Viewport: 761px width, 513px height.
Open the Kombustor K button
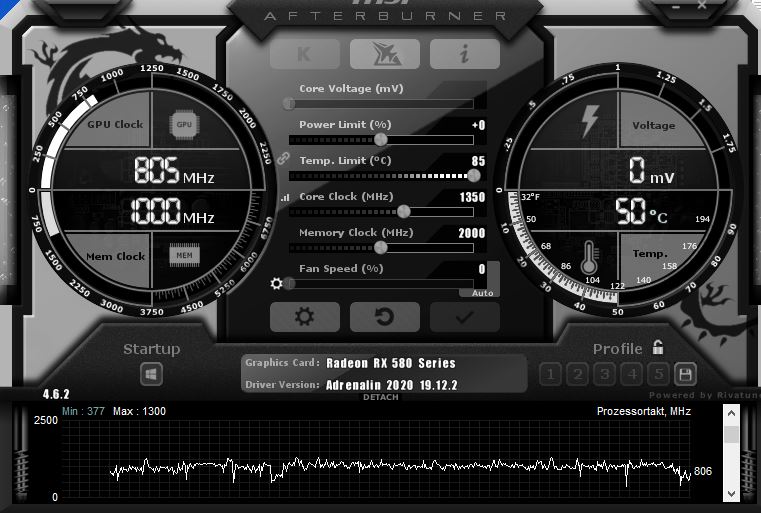tap(305, 54)
